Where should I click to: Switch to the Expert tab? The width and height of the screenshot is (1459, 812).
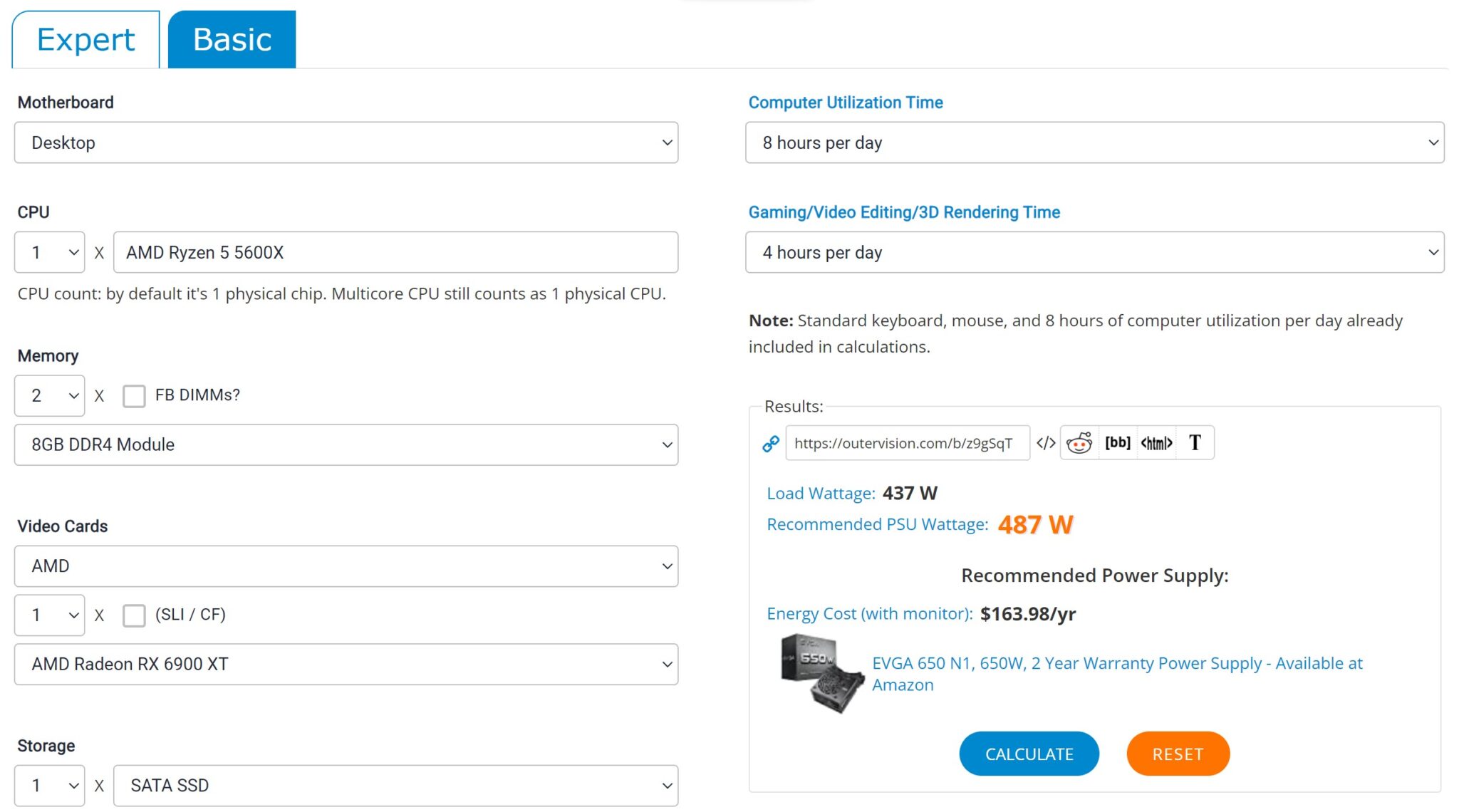[85, 40]
